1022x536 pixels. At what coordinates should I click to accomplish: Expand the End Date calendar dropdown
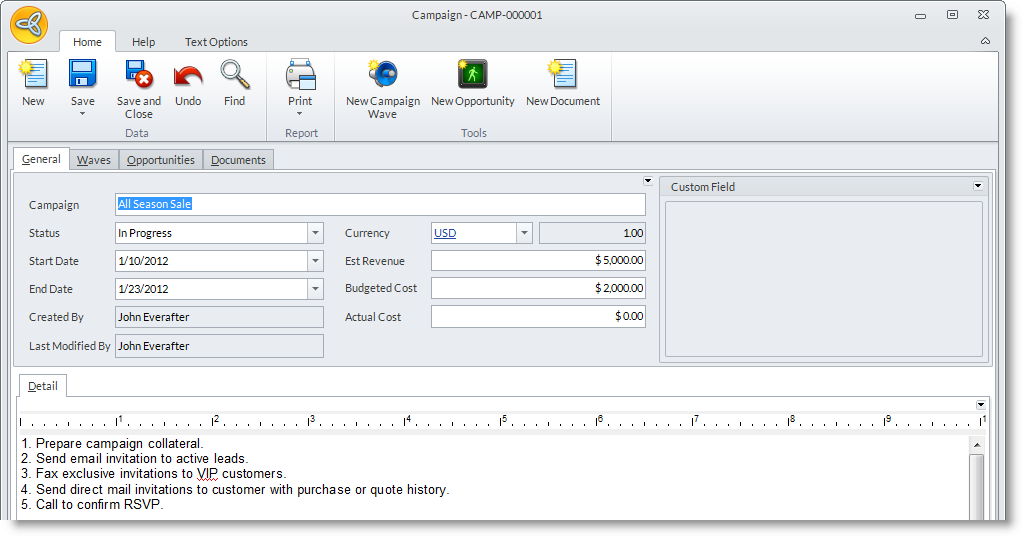[315, 289]
